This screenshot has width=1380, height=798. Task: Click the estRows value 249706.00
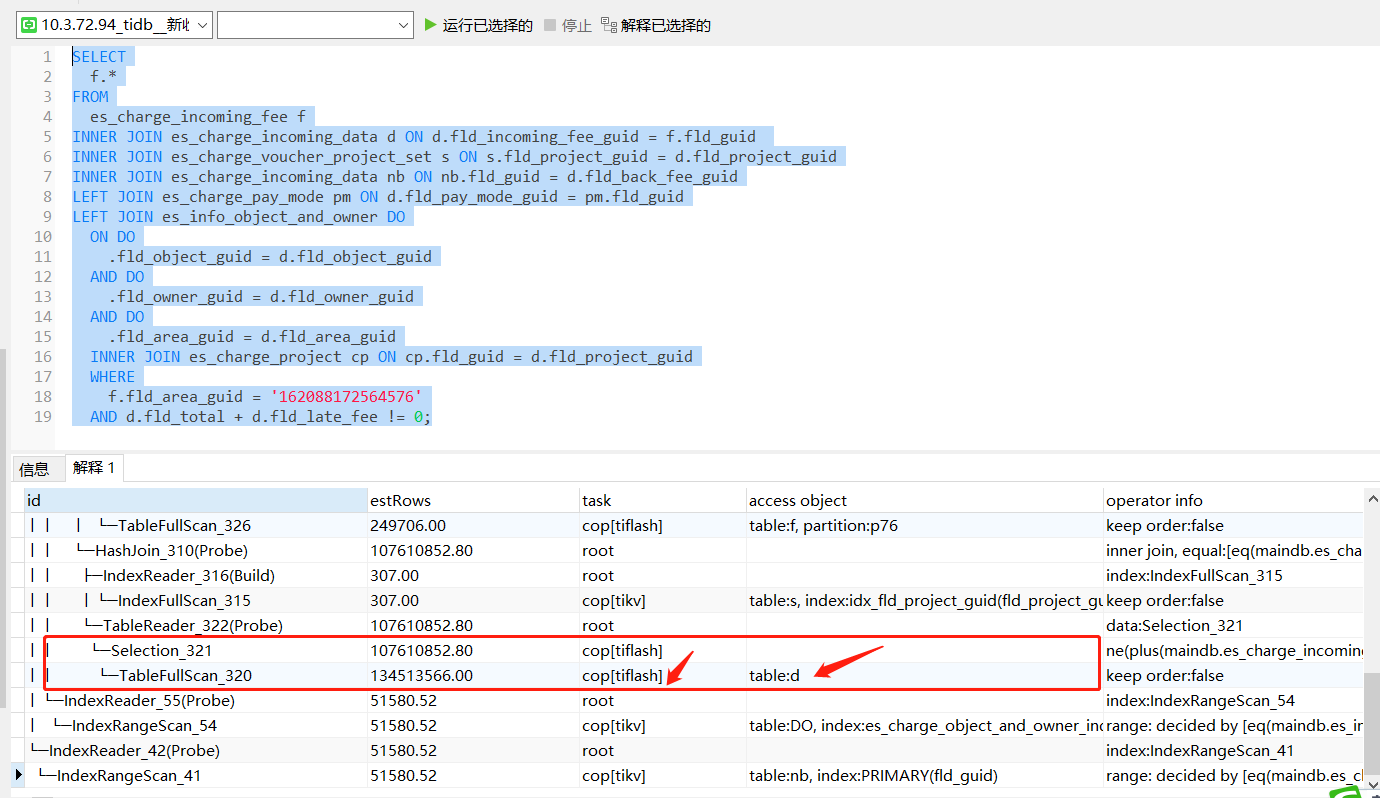point(407,525)
